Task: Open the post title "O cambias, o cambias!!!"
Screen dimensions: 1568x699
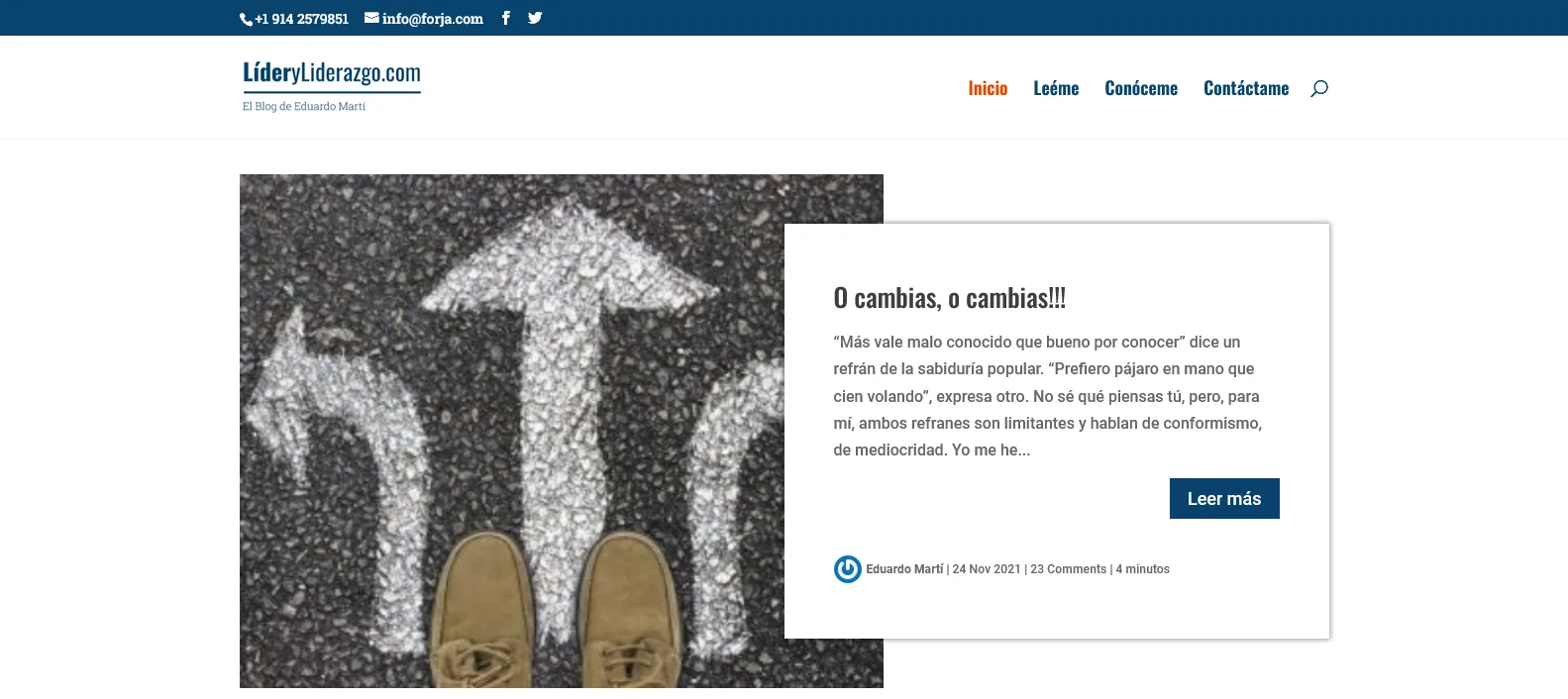Action: (949, 298)
